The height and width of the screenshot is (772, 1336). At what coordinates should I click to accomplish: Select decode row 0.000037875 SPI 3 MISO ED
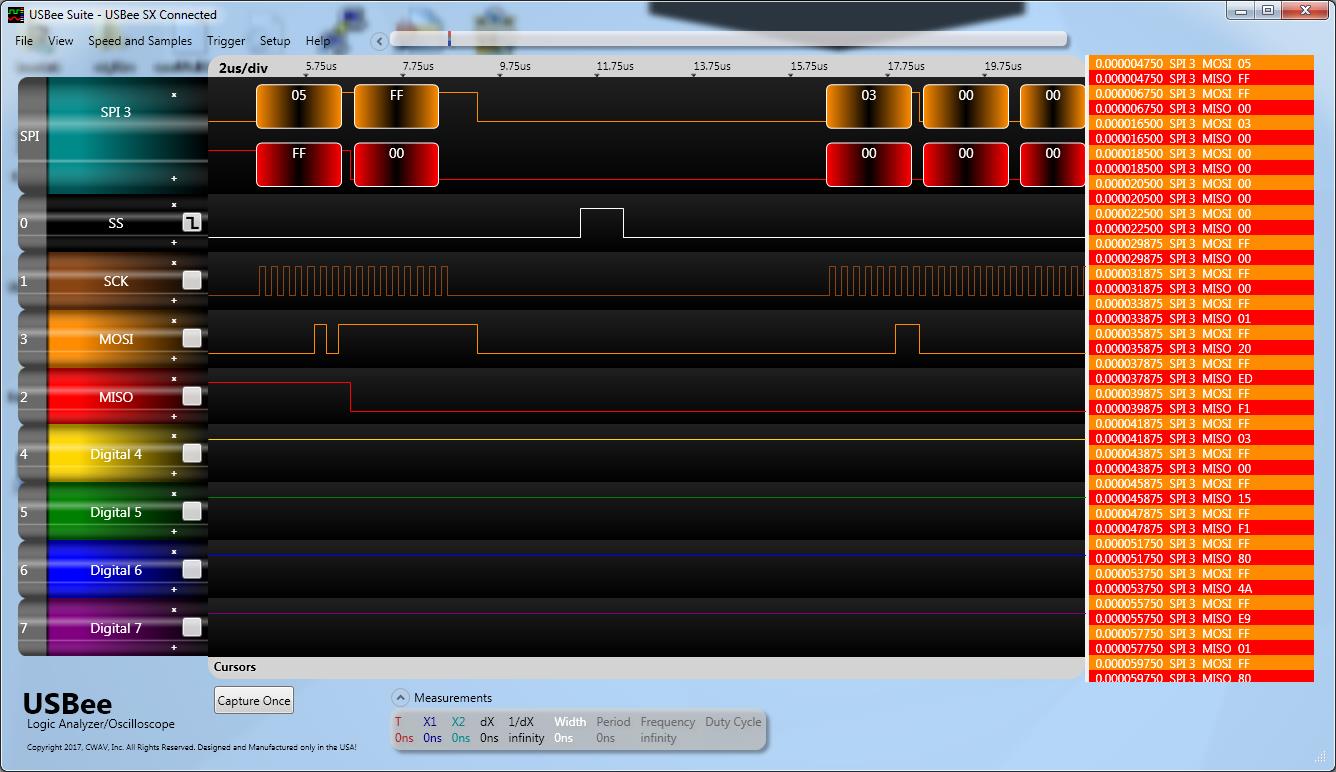(1200, 378)
